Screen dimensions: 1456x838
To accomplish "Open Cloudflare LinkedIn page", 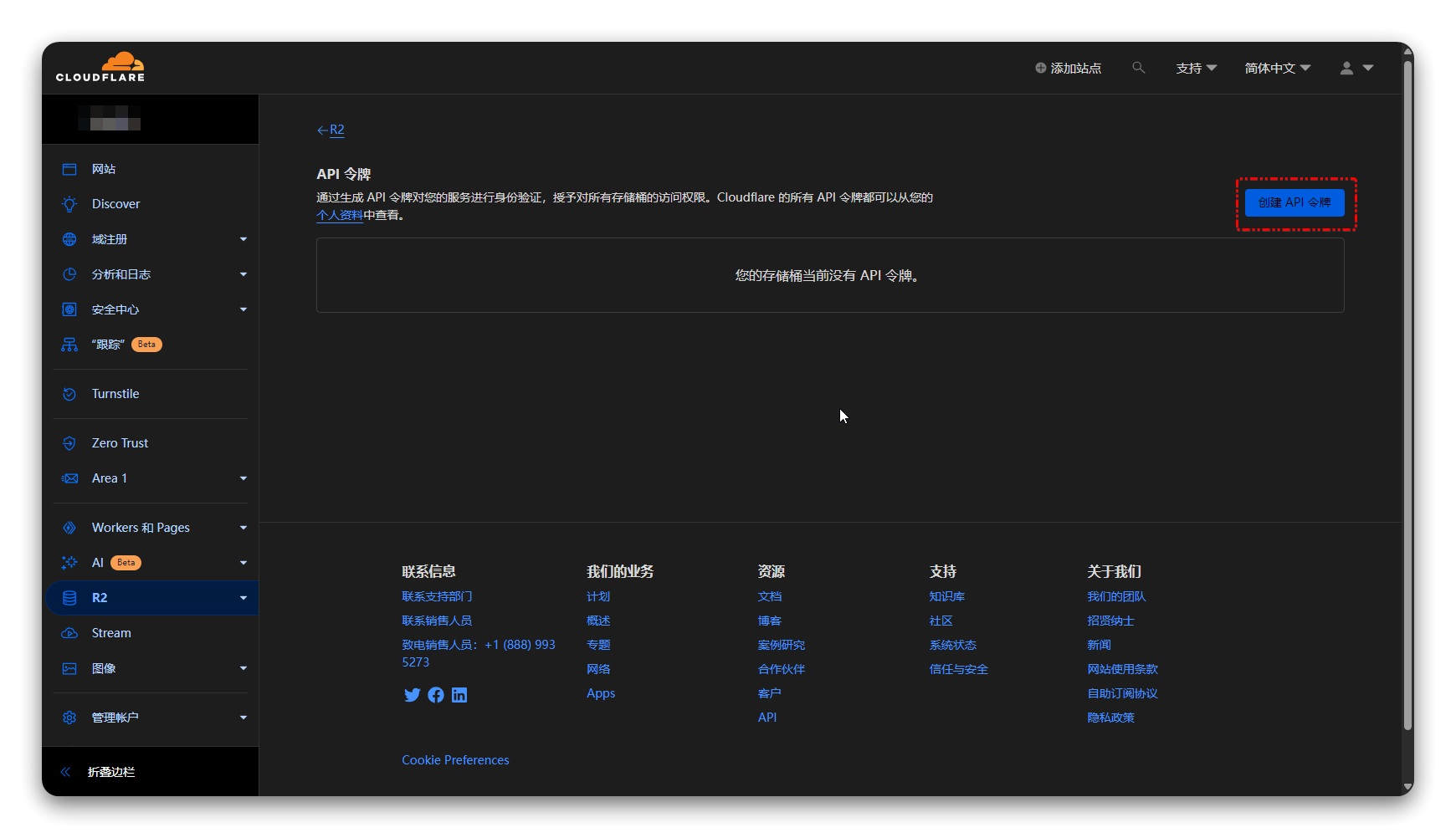I will tap(459, 695).
